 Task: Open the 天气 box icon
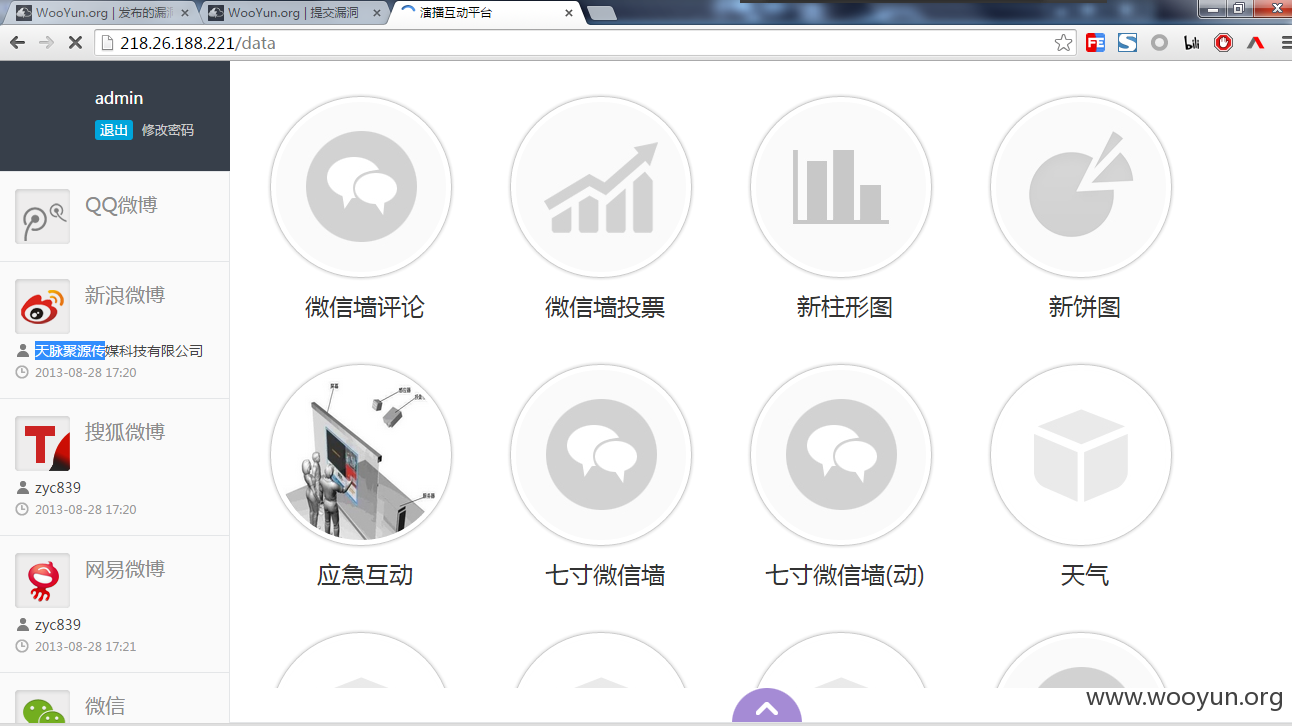pos(1081,455)
